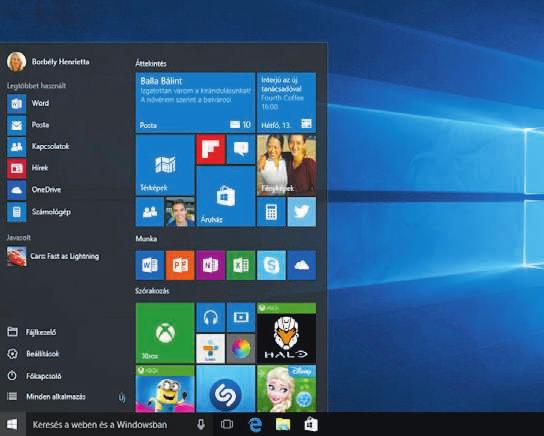Open Minion game tile
This screenshot has width=544, height=436.
point(165,388)
